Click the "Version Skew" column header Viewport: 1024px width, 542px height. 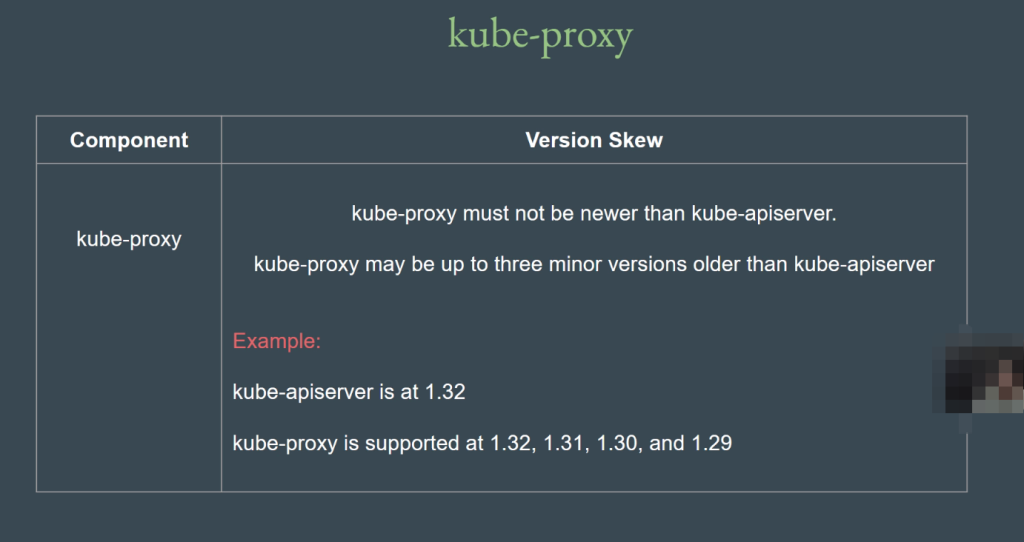[594, 140]
